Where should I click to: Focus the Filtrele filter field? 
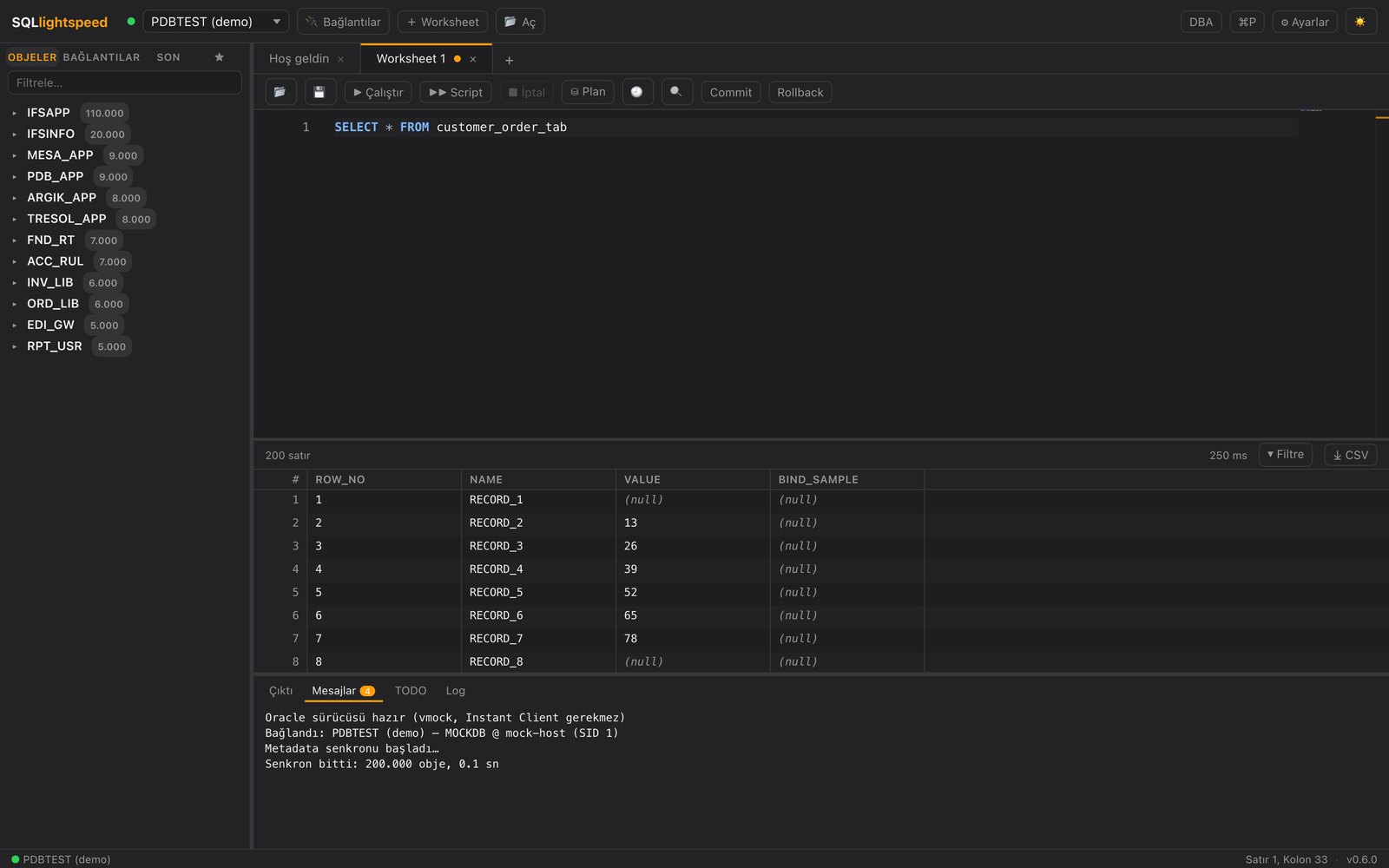pyautogui.click(x=125, y=82)
